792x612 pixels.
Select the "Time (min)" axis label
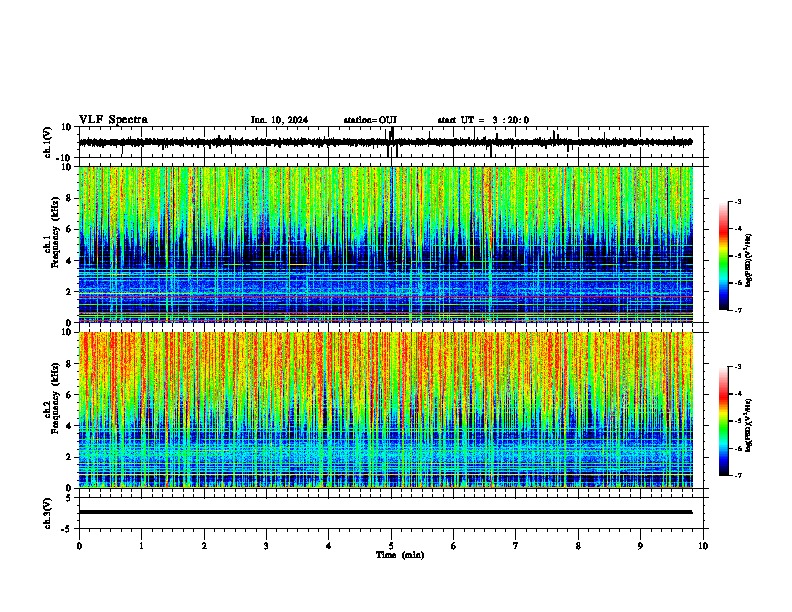(400, 555)
